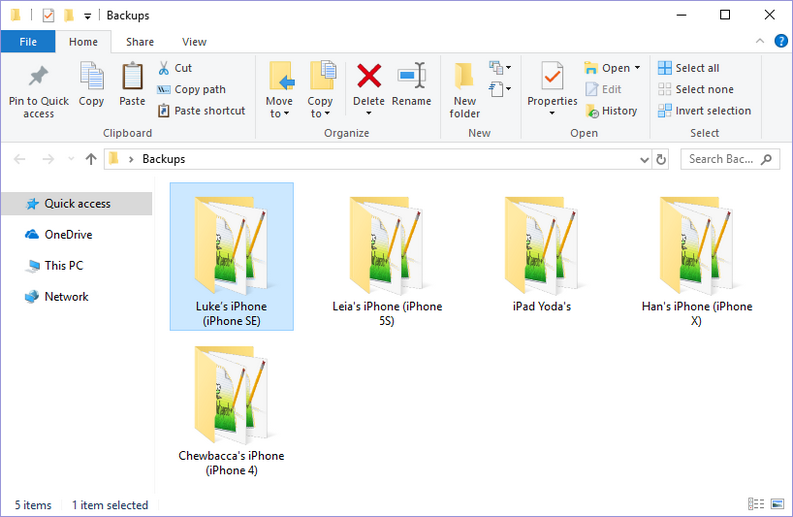
Task: Open Recent locations dropdown arrow
Action: point(71,159)
